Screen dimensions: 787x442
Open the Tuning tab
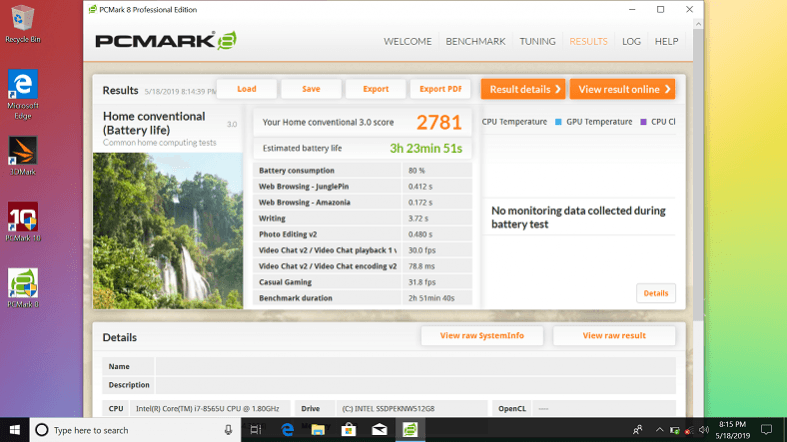tap(538, 41)
